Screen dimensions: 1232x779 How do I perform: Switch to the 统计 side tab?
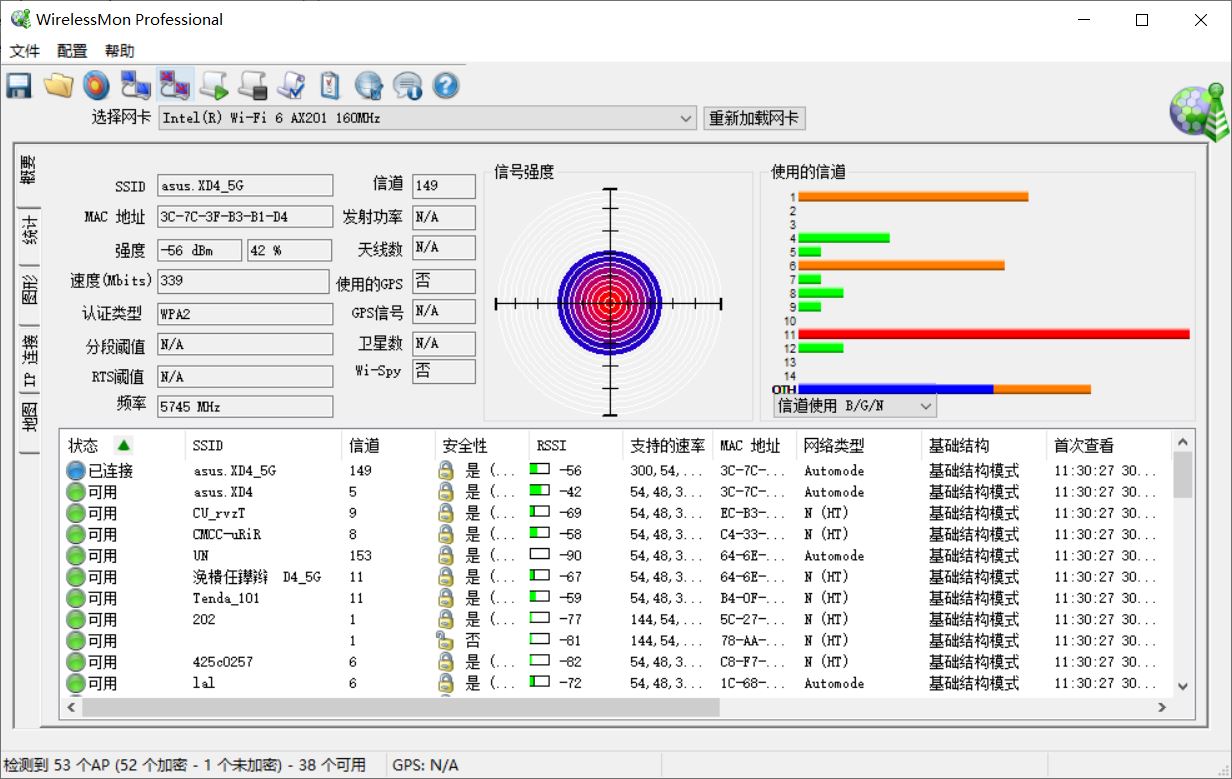pyautogui.click(x=30, y=230)
